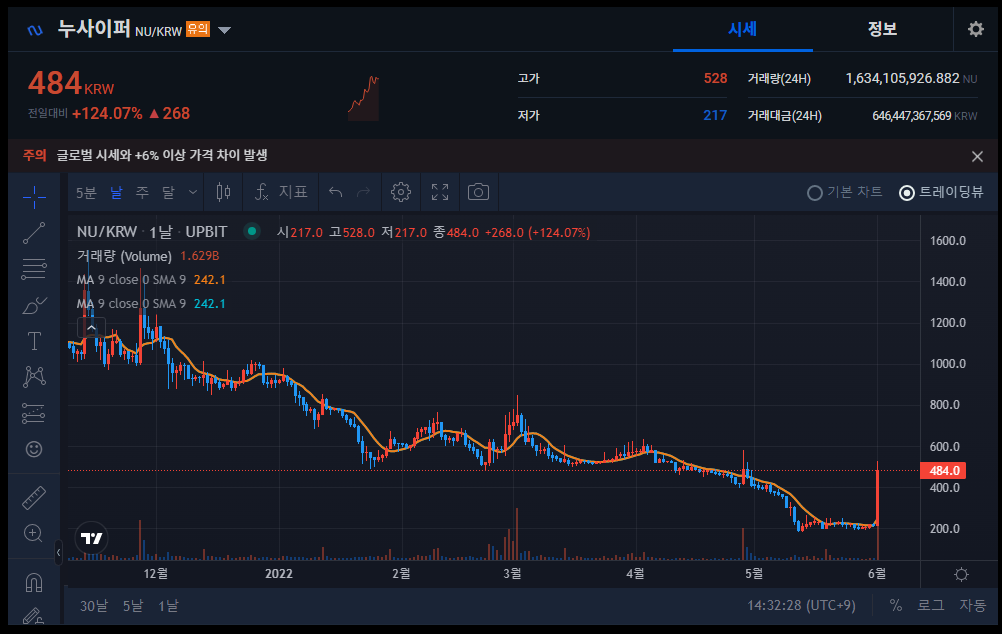Enter fullscreen chart mode
This screenshot has height=634, width=1002.
click(440, 192)
